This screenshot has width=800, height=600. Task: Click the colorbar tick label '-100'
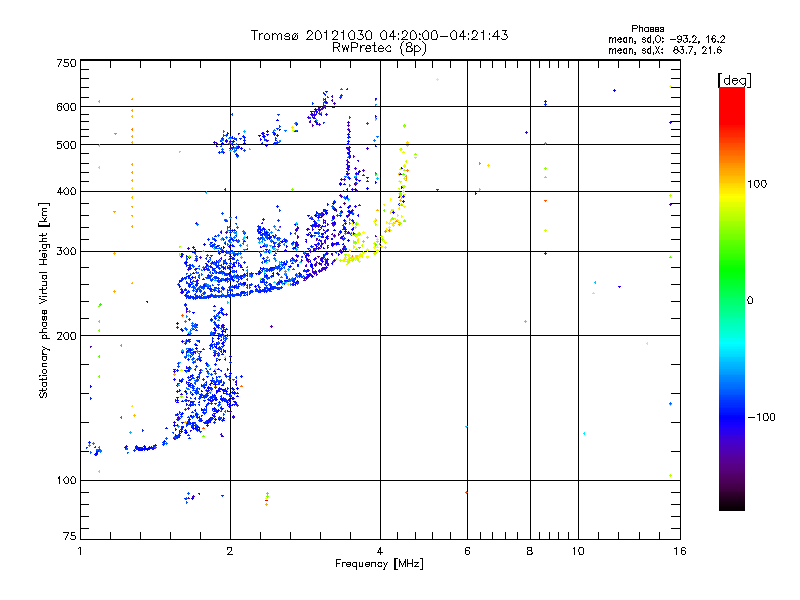761,417
